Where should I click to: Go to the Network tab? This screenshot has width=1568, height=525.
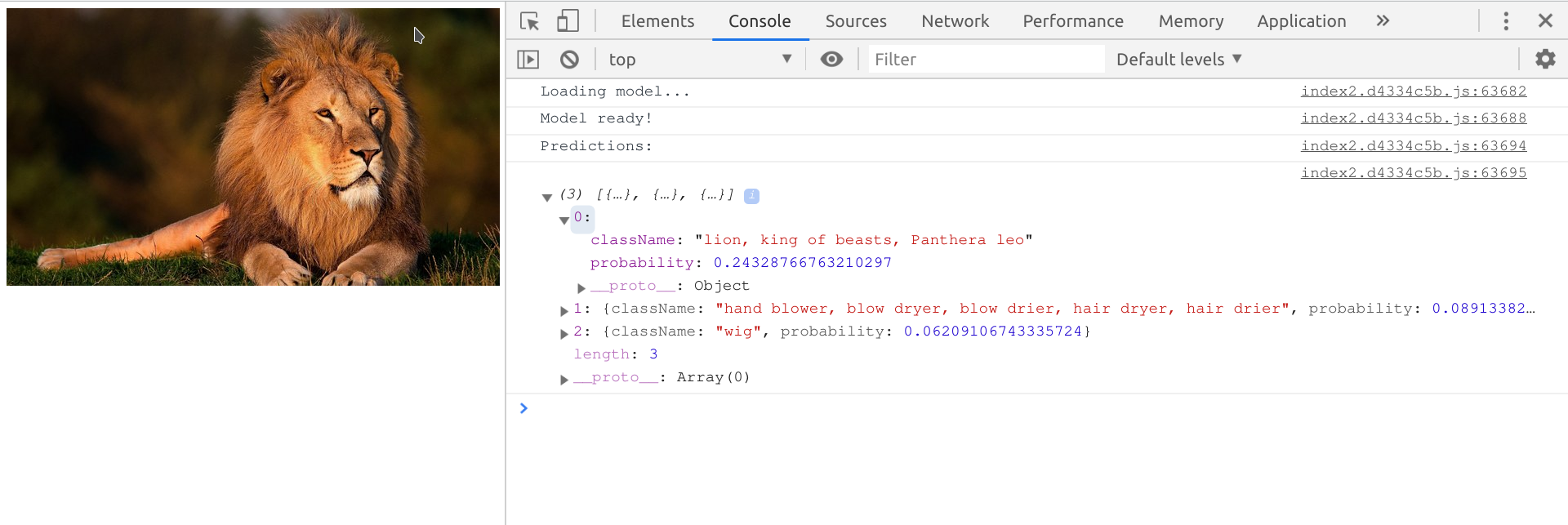[955, 21]
